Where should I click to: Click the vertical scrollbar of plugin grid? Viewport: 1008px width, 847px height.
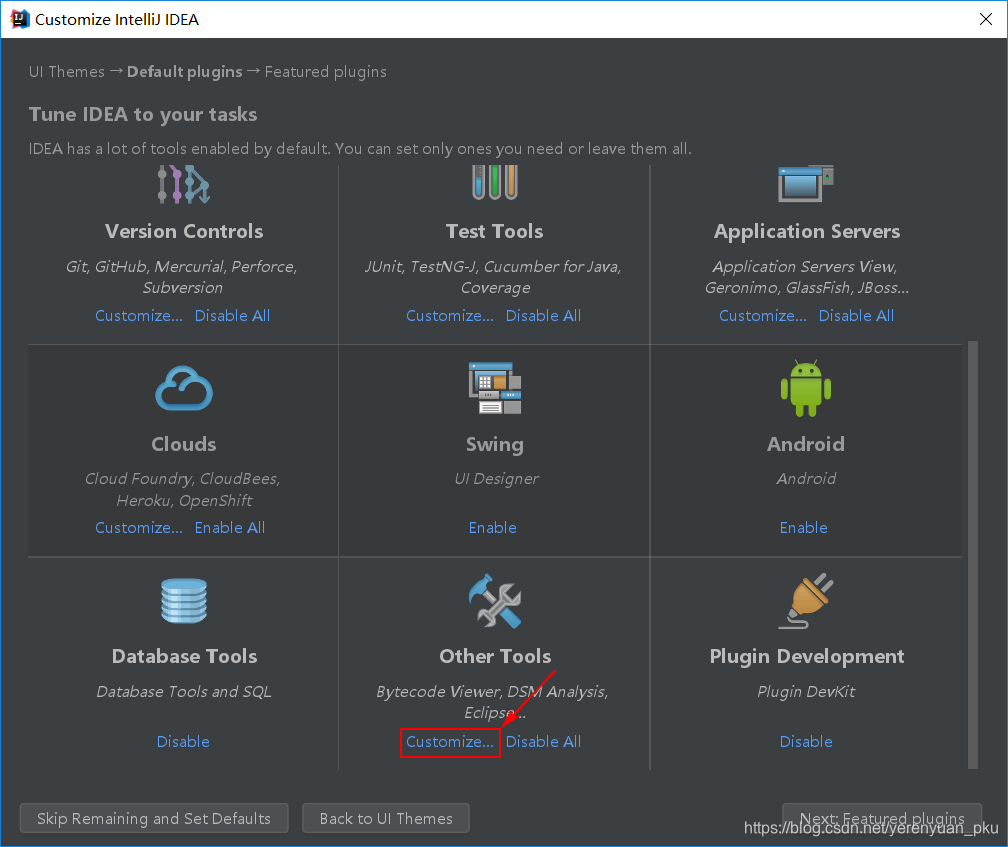point(973,555)
